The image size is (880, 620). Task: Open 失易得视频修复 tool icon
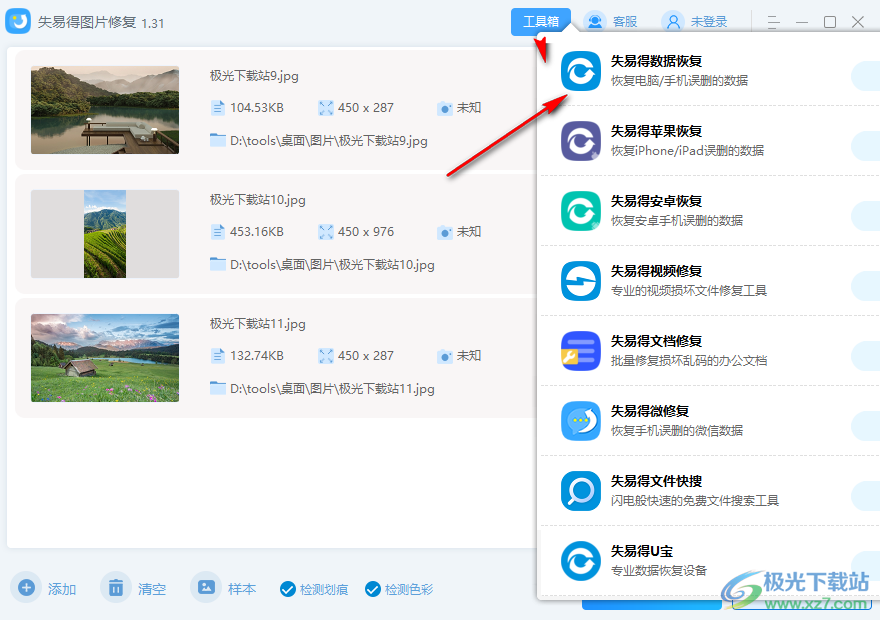(581, 281)
